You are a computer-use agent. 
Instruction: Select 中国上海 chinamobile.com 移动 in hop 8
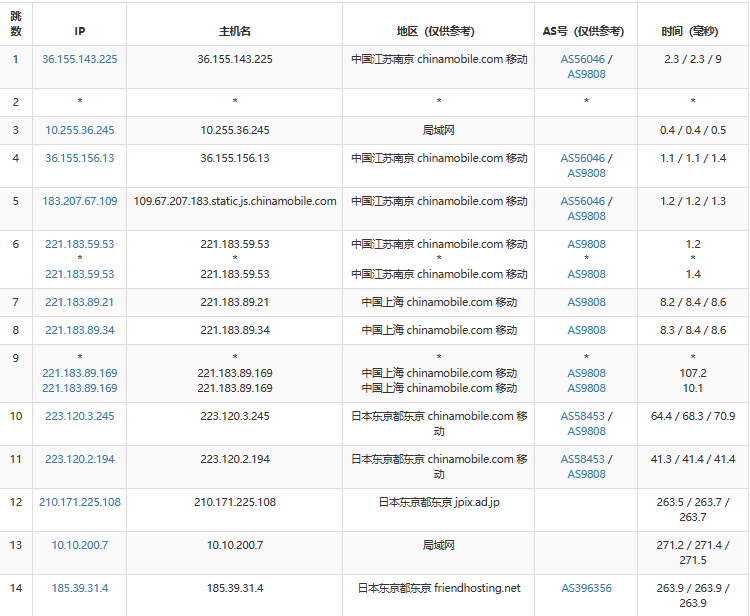tap(439, 330)
